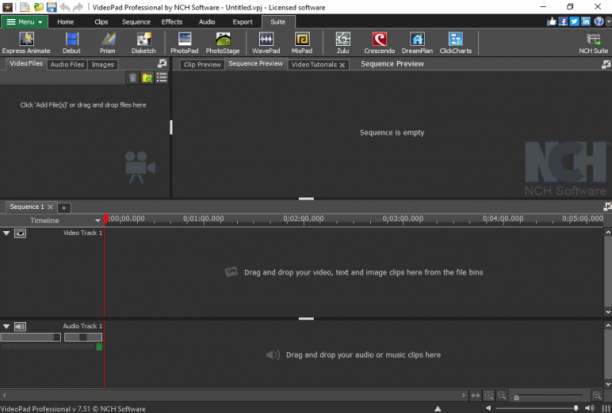Open Debut screen recorder
Screen dimensions: 612x413
pos(71,43)
